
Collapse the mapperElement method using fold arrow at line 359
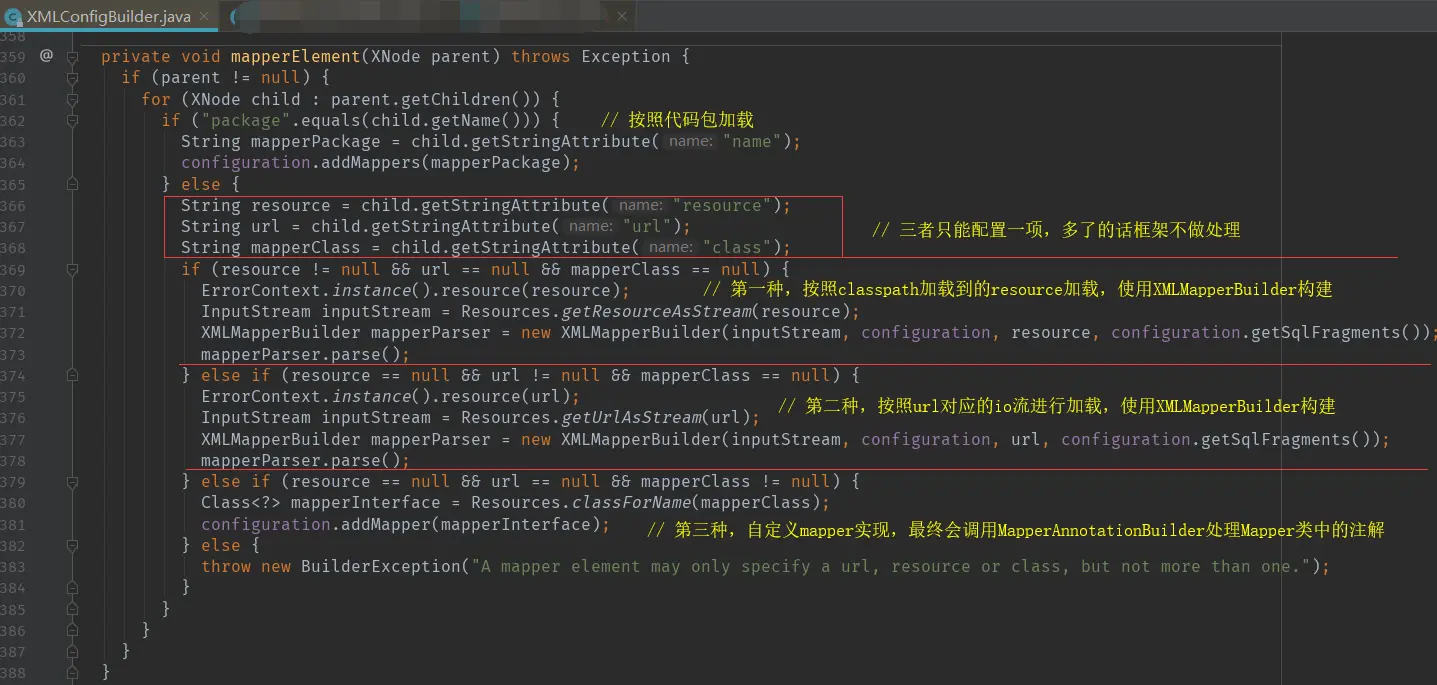(x=71, y=56)
